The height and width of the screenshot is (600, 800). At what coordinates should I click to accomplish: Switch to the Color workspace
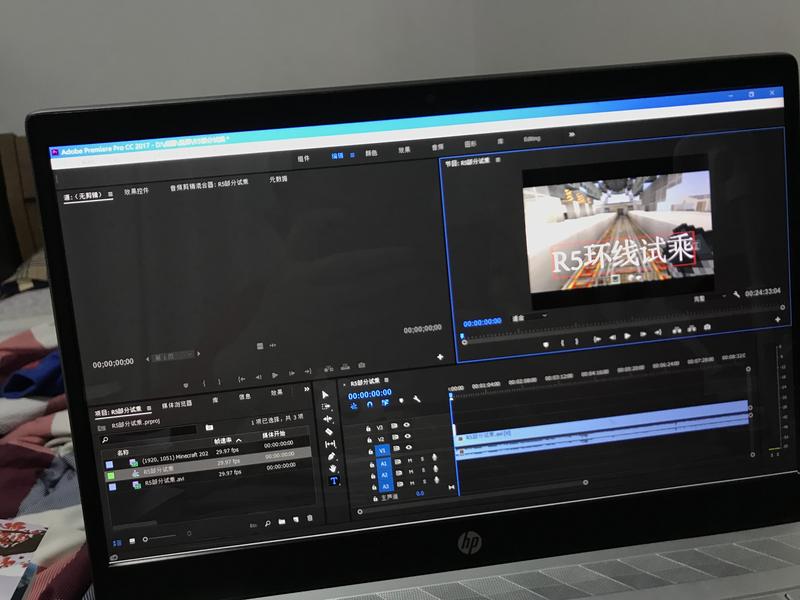click(x=371, y=153)
